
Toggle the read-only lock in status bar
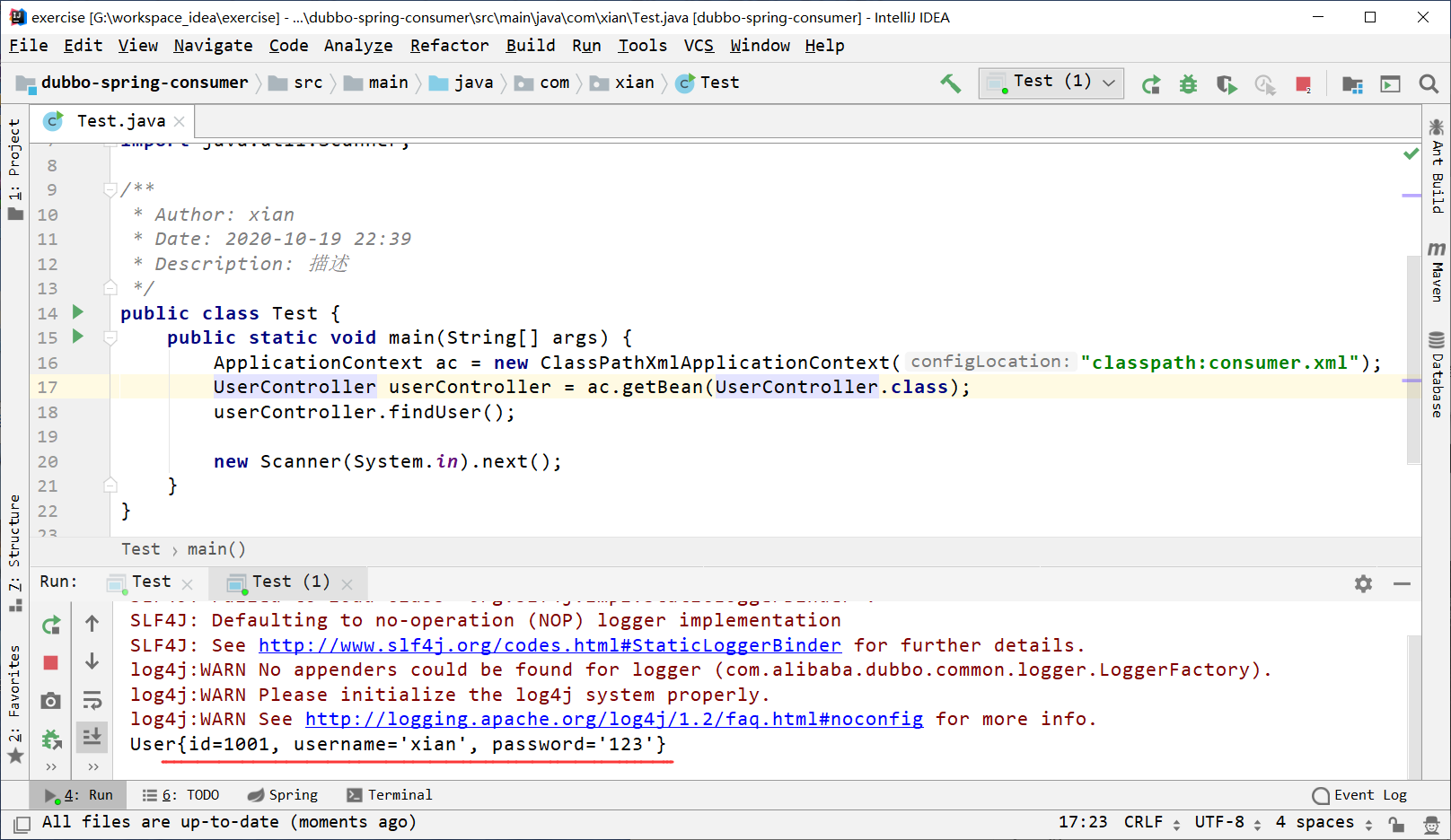(1396, 824)
